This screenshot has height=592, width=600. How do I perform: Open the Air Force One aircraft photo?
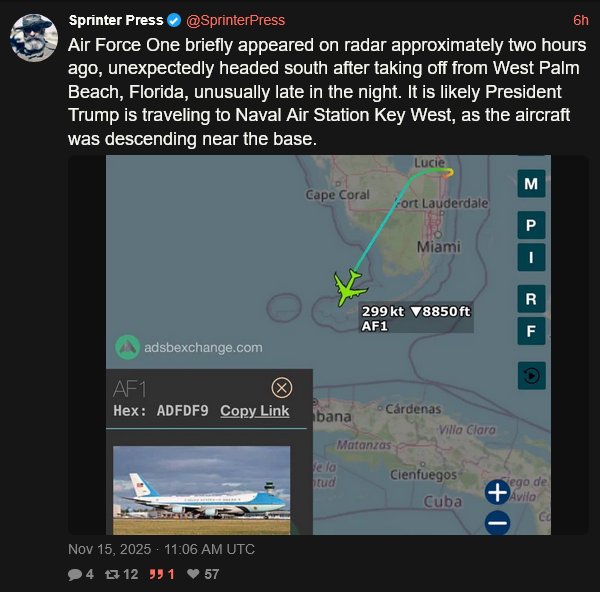click(201, 490)
